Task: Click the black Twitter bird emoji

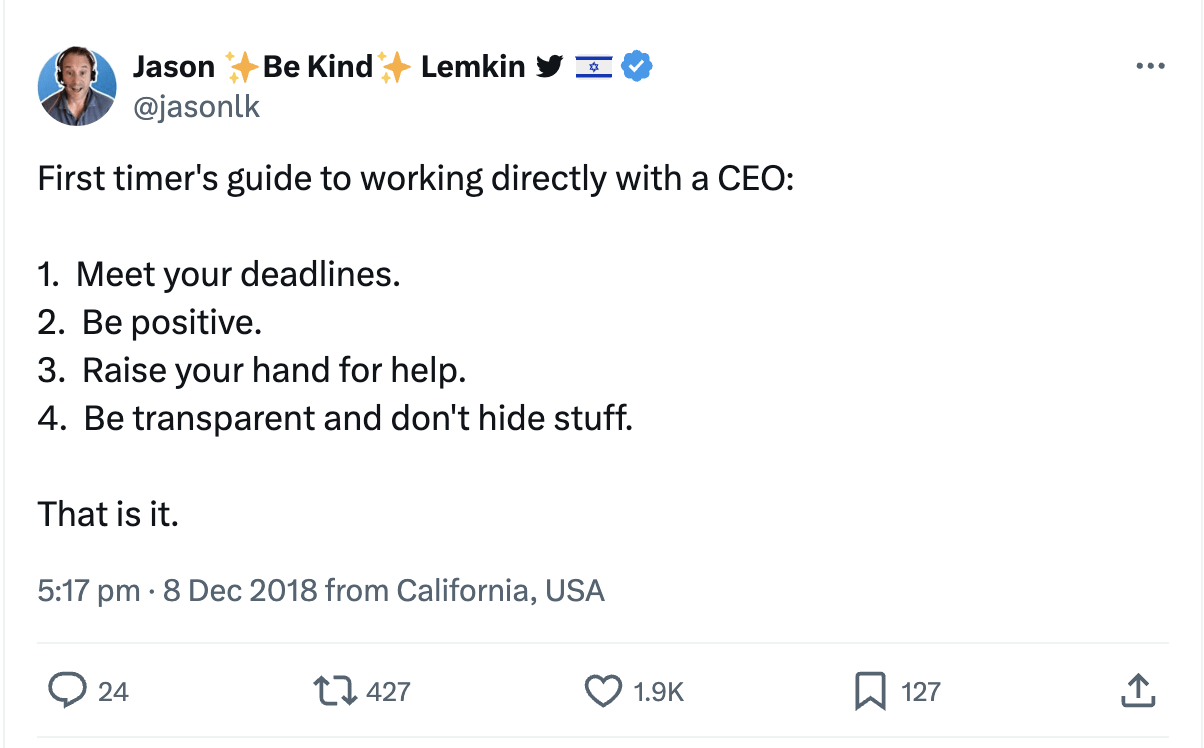Action: click(x=549, y=67)
